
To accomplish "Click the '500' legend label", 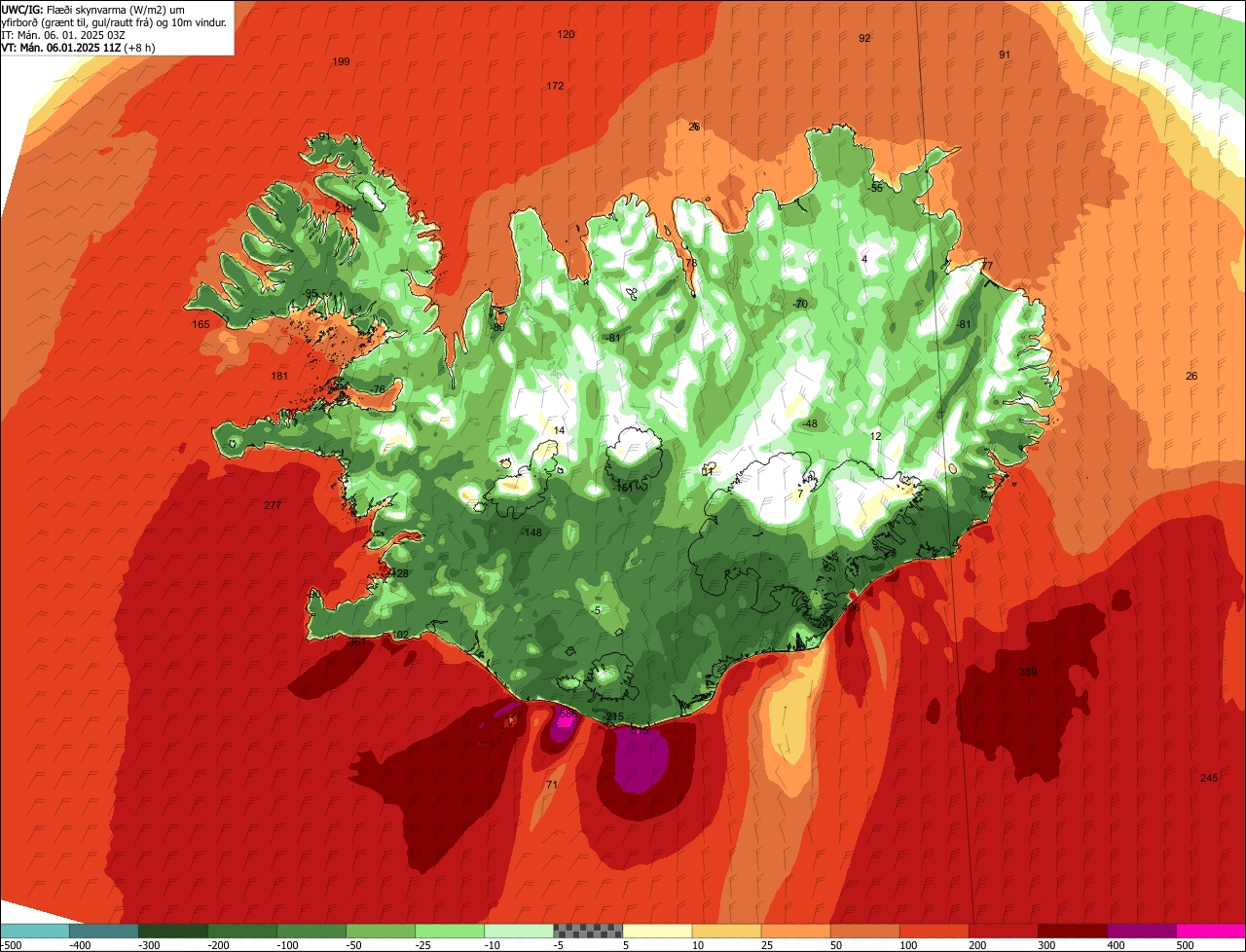I will tap(1185, 945).
